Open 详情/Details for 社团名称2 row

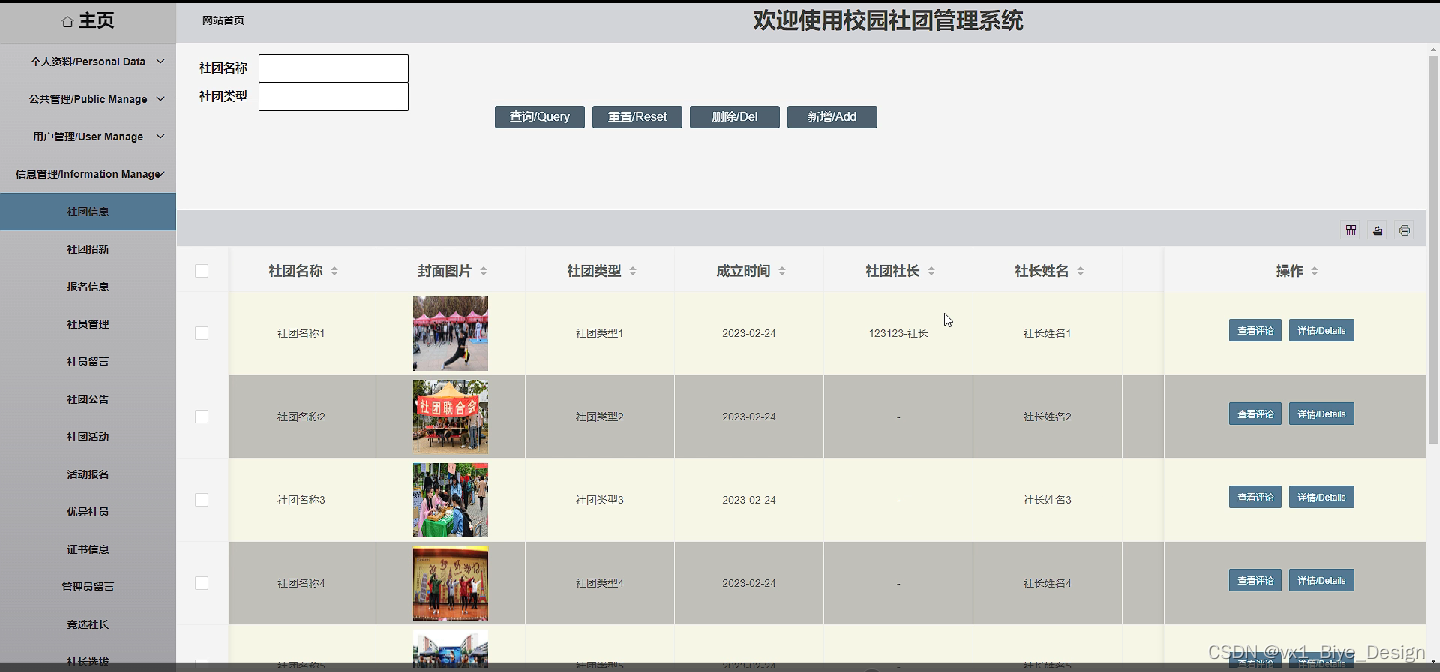(x=1321, y=414)
